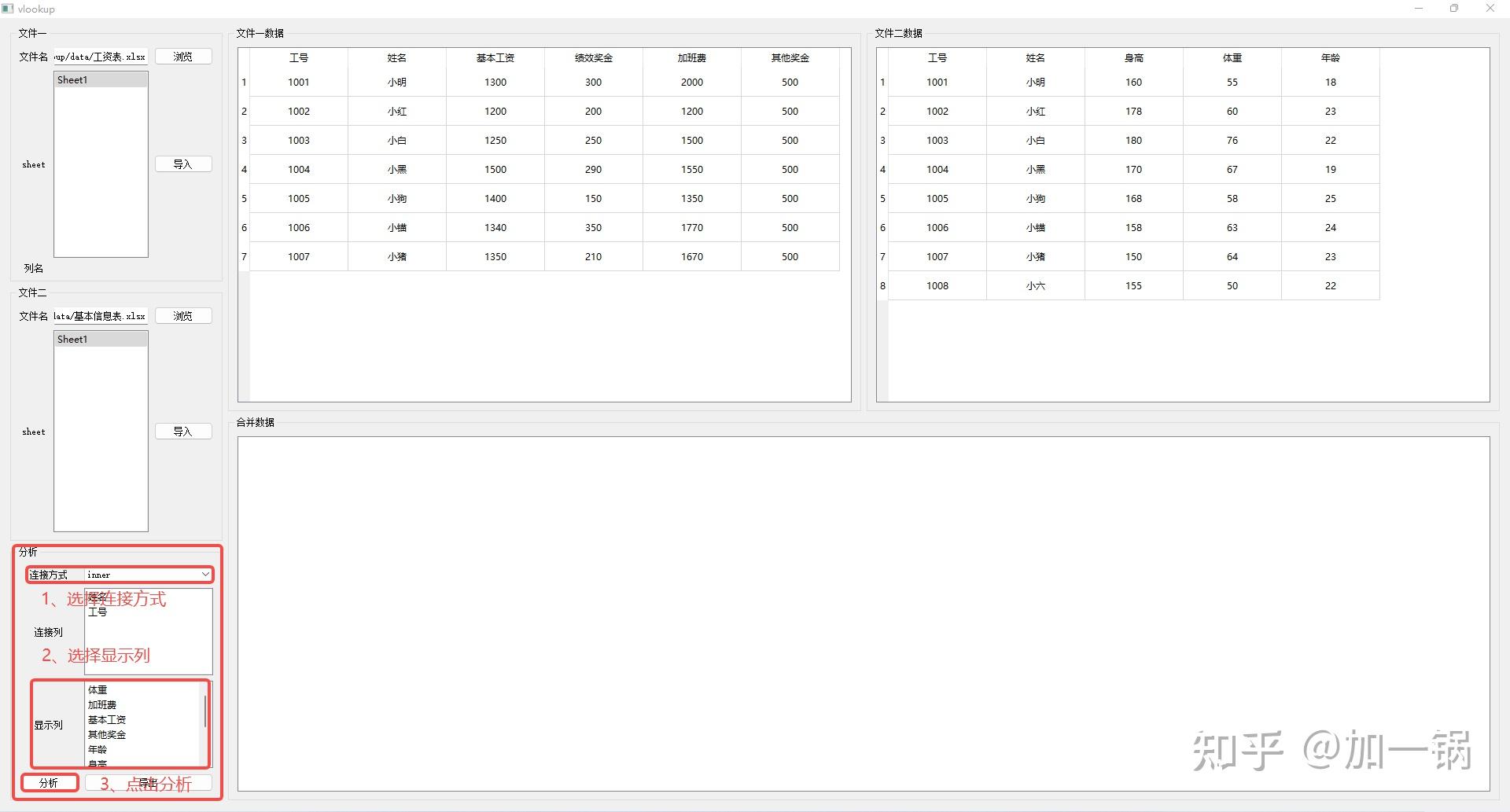
Task: Select 年龄 in the 显示列 list
Action: click(x=98, y=749)
